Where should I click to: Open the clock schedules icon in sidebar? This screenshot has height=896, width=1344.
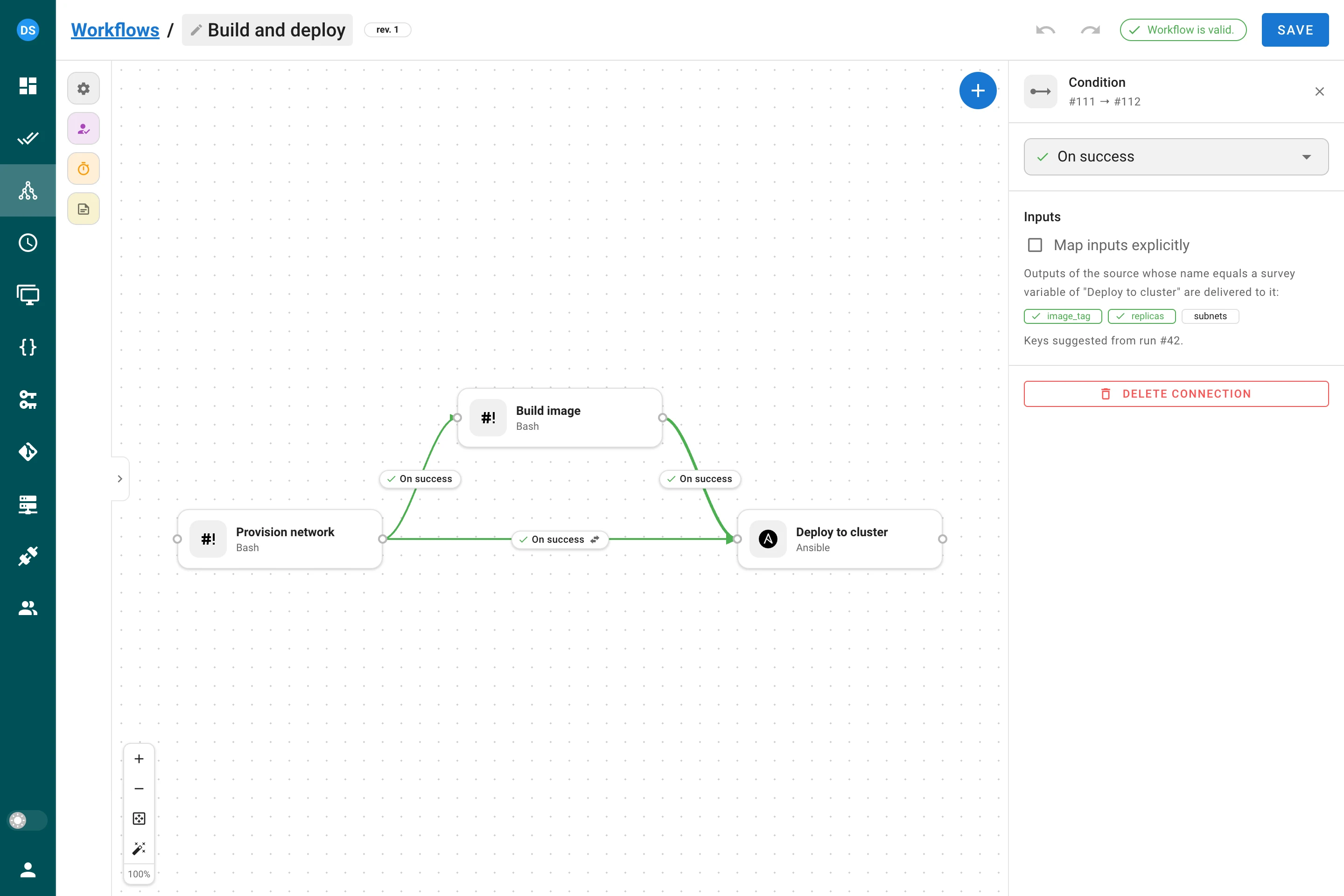28,243
